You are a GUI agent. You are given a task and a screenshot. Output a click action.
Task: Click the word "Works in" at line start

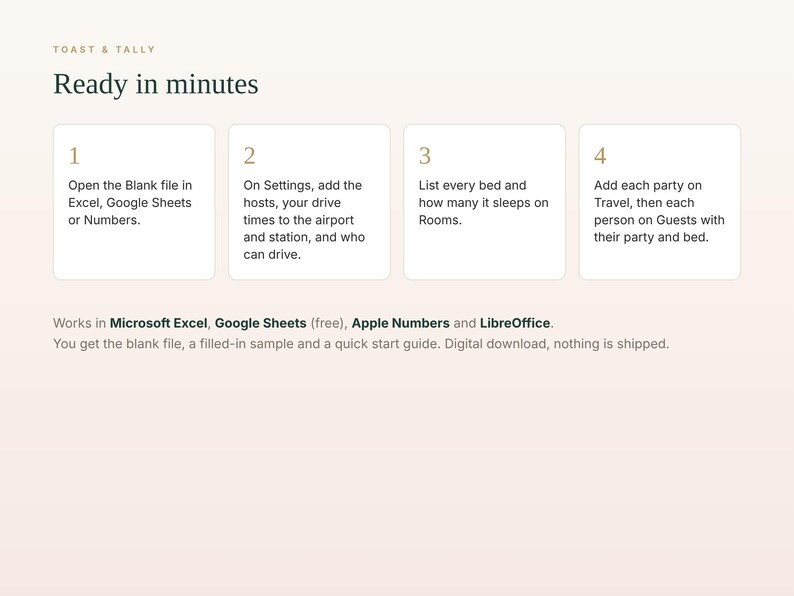(x=80, y=323)
